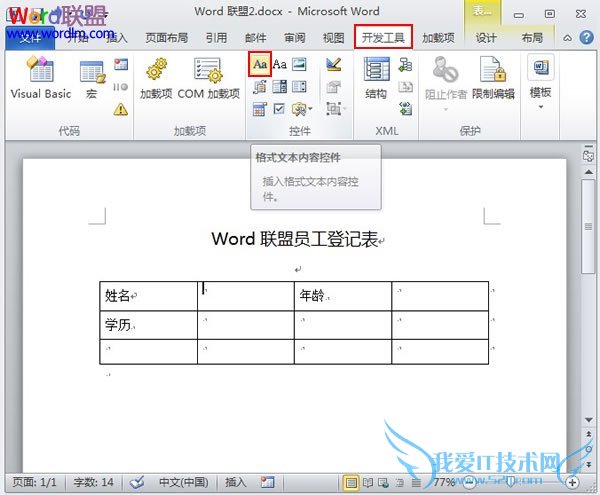Click the XML Transformation icon

coord(405,87)
